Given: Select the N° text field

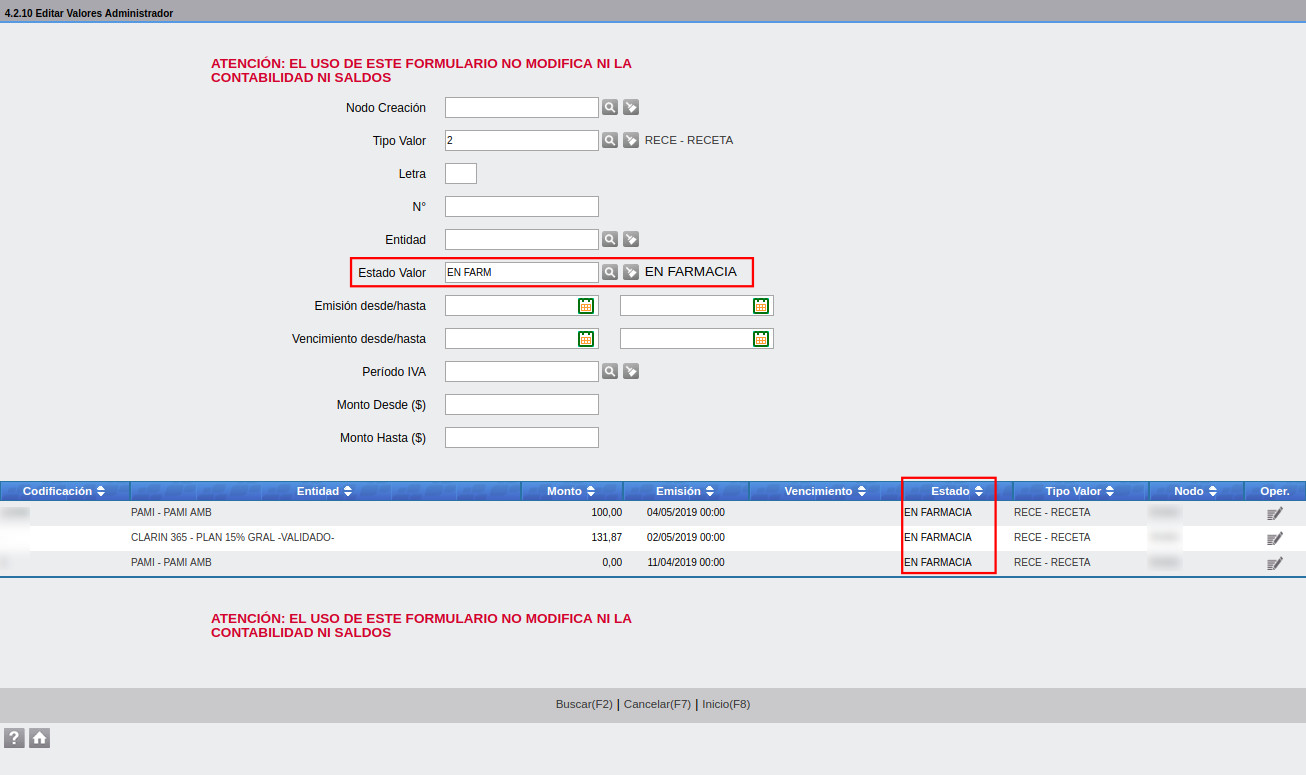Looking at the screenshot, I should (521, 207).
